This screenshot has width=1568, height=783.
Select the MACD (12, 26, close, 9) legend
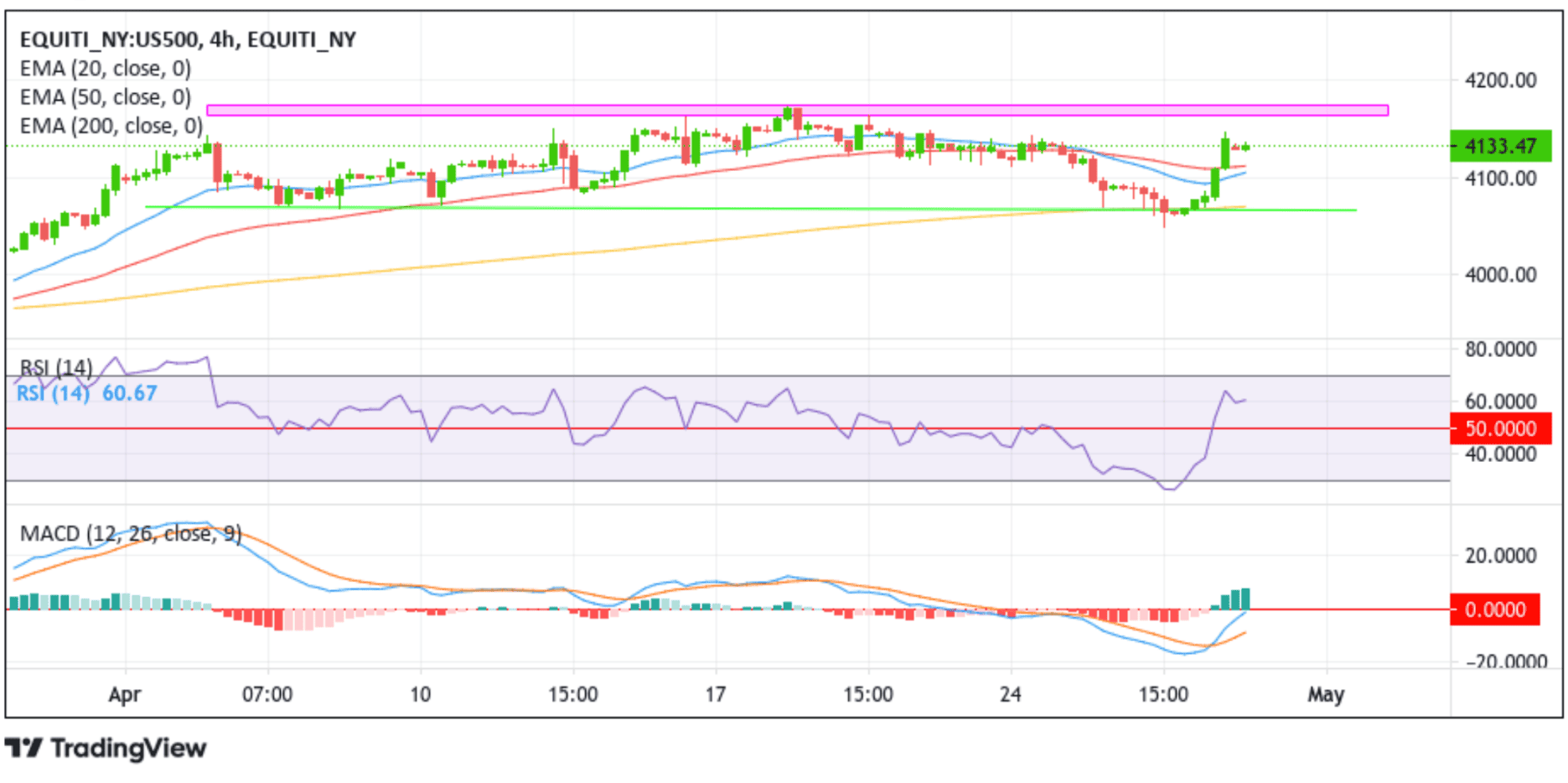(x=131, y=533)
